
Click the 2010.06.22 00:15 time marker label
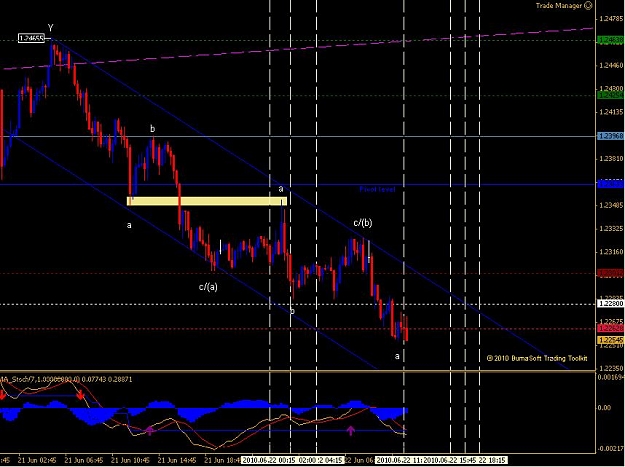coord(269,460)
